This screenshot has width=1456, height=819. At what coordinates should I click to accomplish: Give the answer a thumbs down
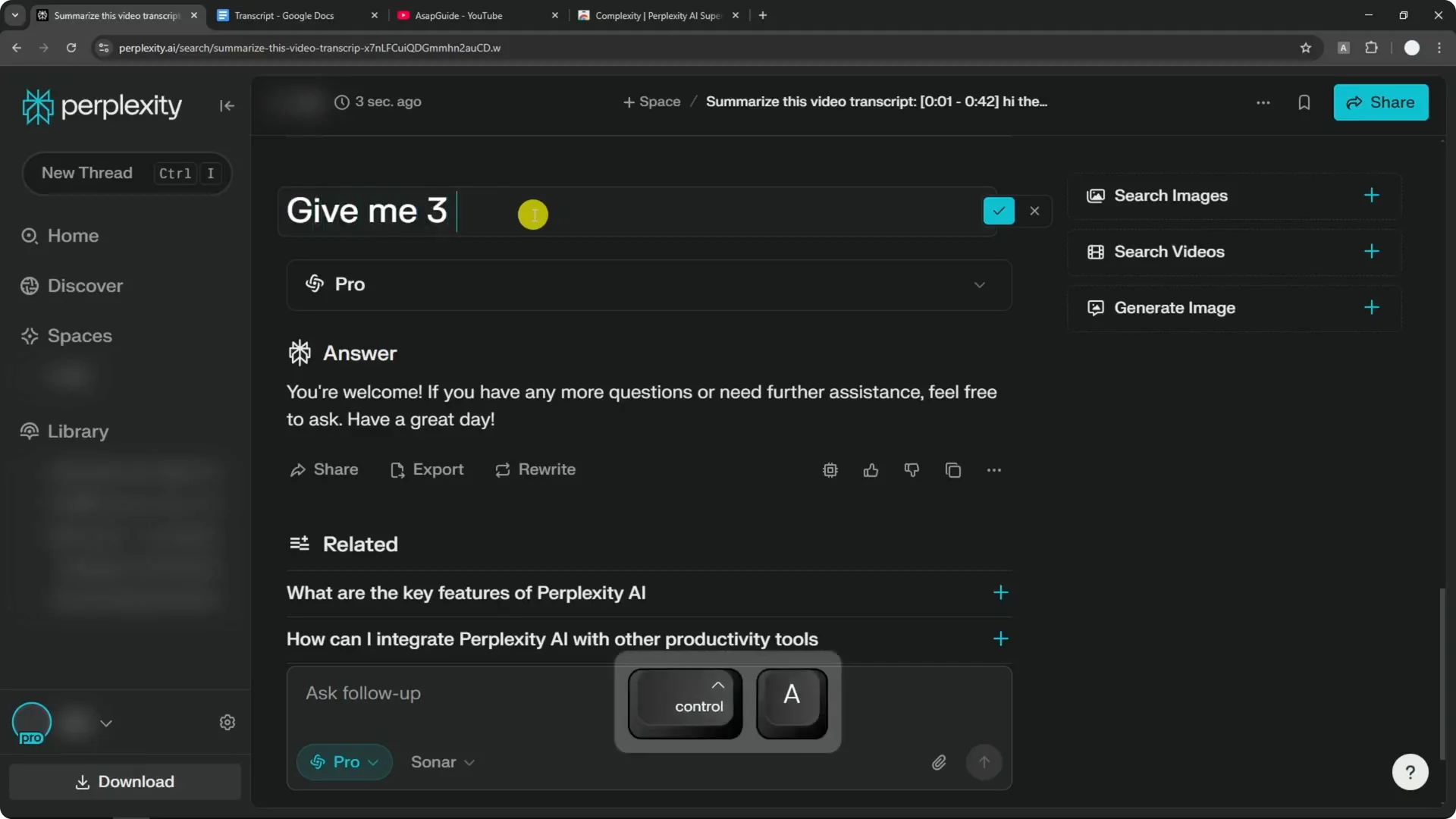click(912, 470)
